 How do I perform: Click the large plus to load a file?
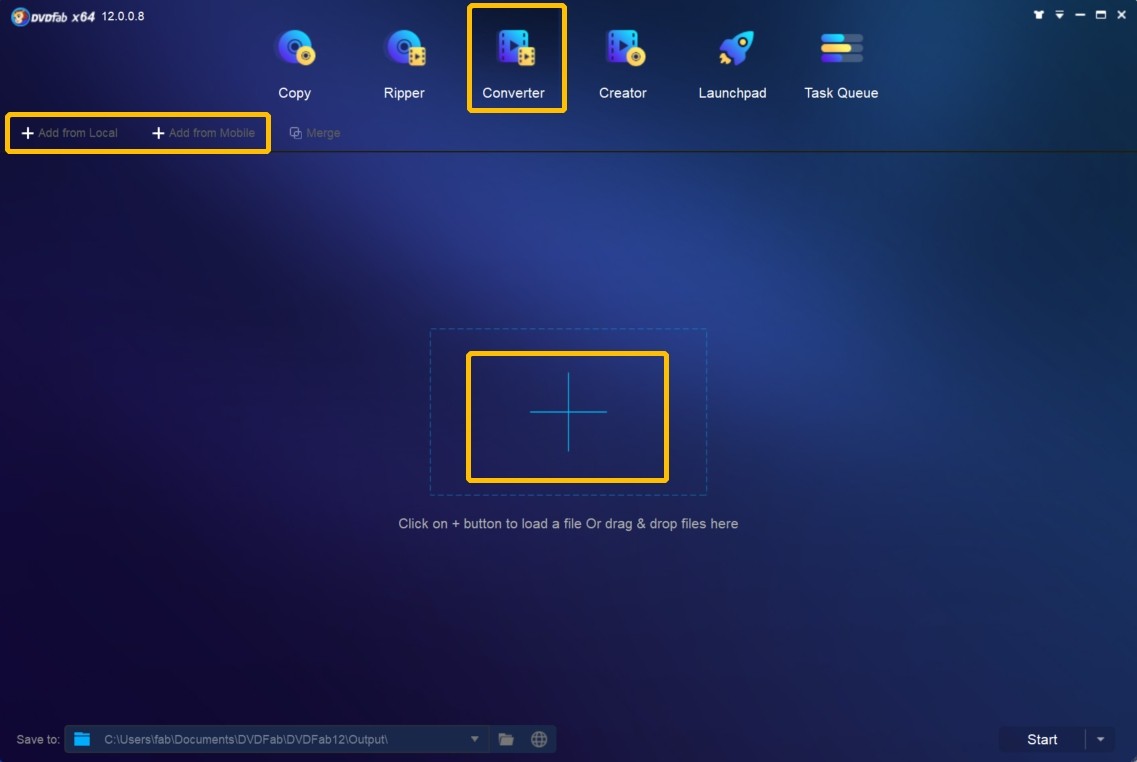coord(568,412)
